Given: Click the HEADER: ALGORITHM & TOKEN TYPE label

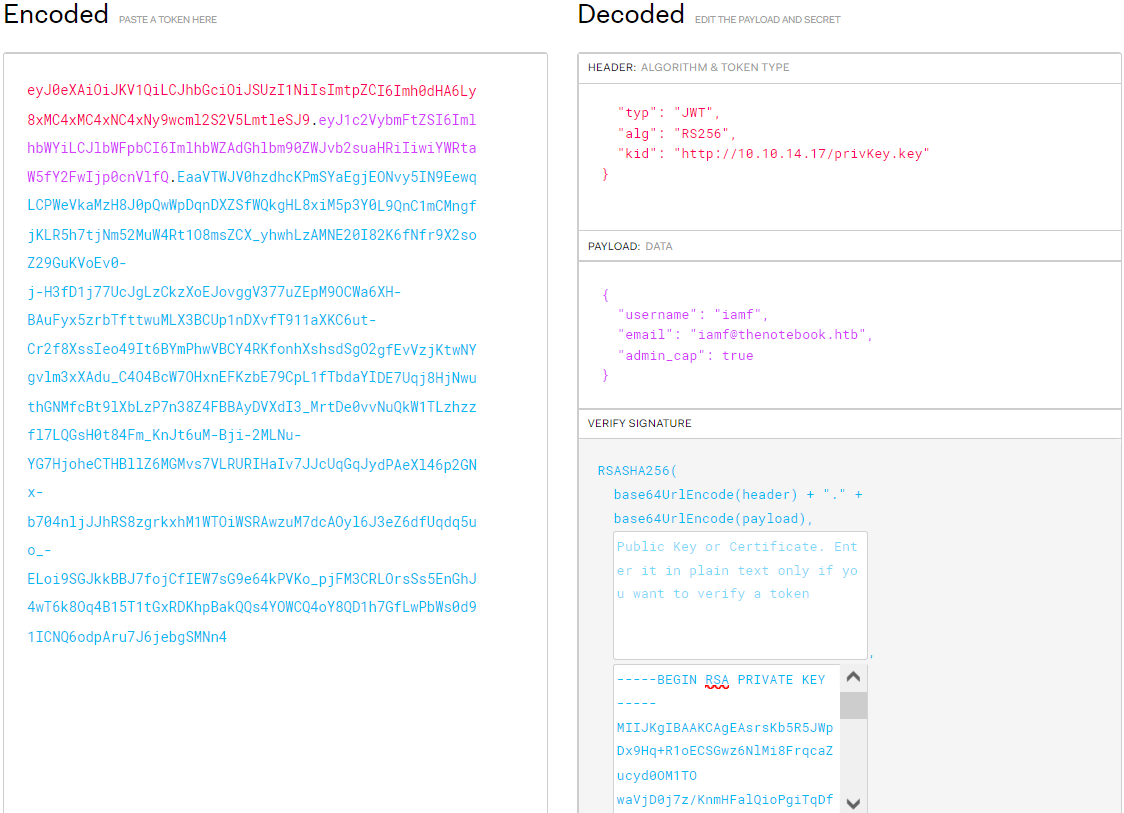Looking at the screenshot, I should (x=688, y=68).
